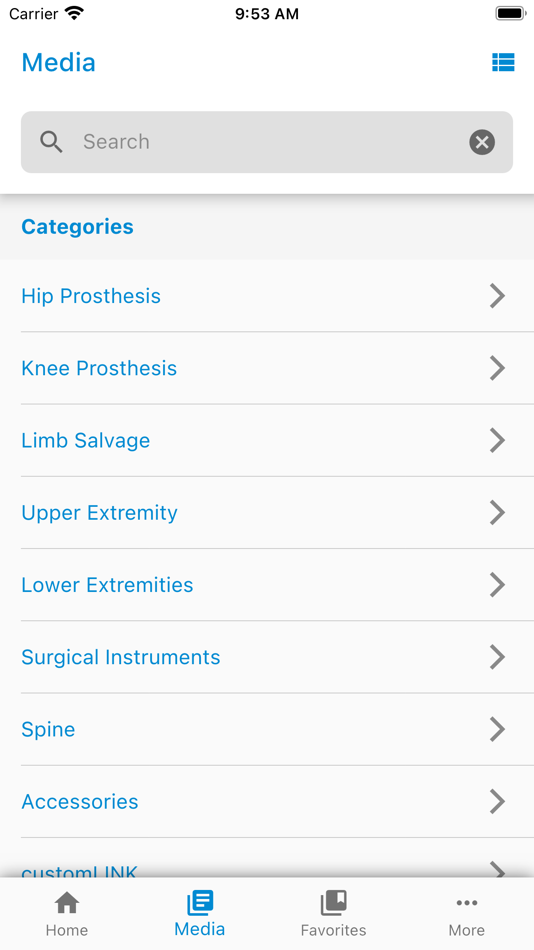The image size is (534, 950).
Task: Tap the Accessories row chevron arrow
Action: point(498,802)
